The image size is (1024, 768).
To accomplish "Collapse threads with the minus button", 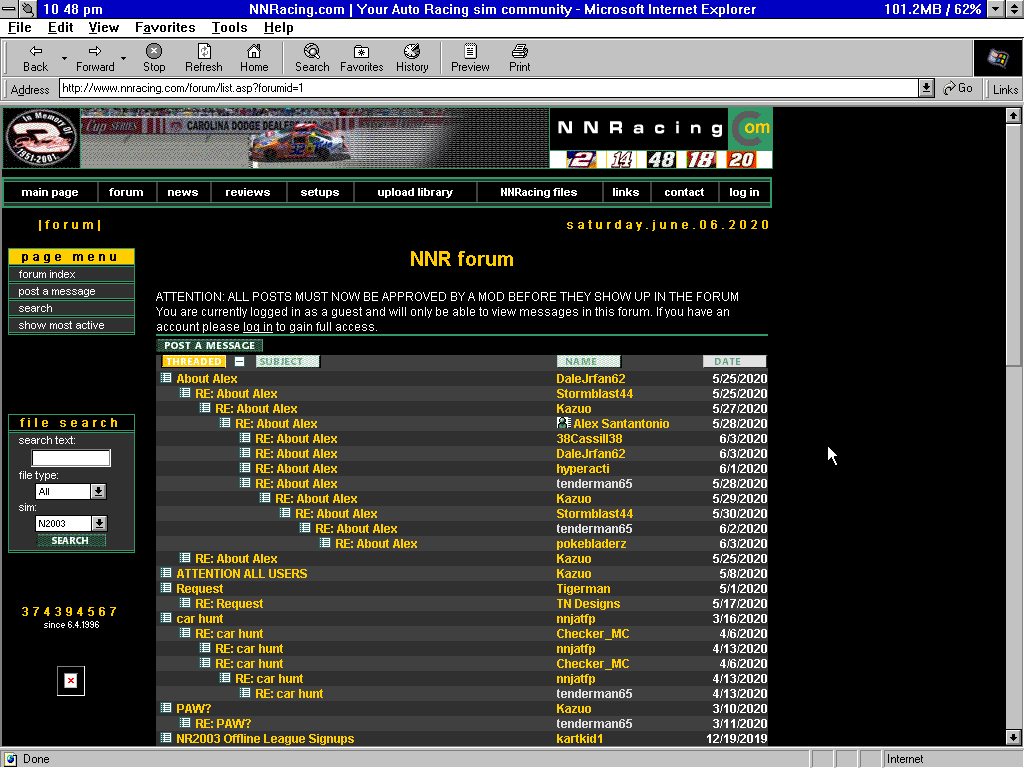I will click(240, 361).
